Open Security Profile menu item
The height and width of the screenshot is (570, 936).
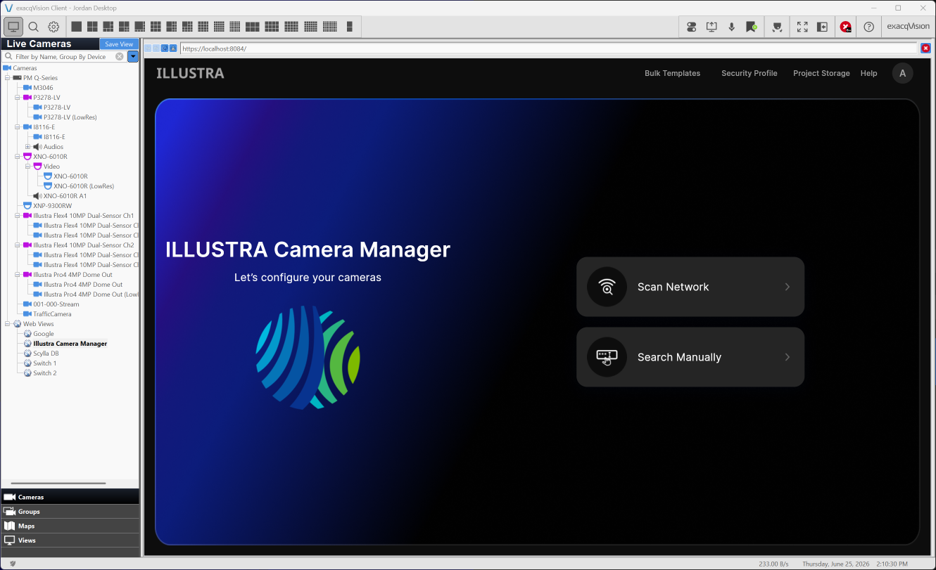(x=749, y=73)
